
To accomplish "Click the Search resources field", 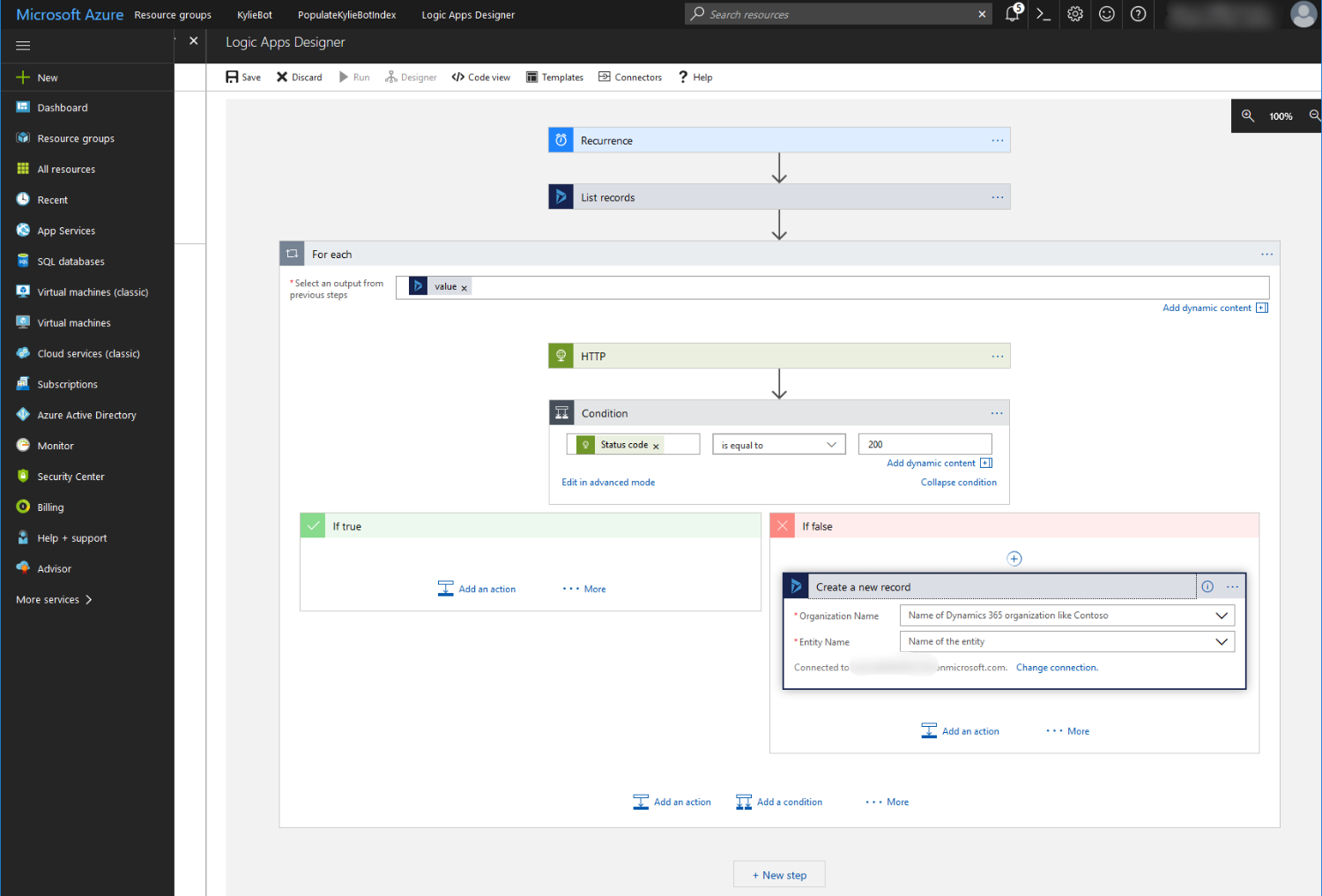I will pyautogui.click(x=838, y=14).
